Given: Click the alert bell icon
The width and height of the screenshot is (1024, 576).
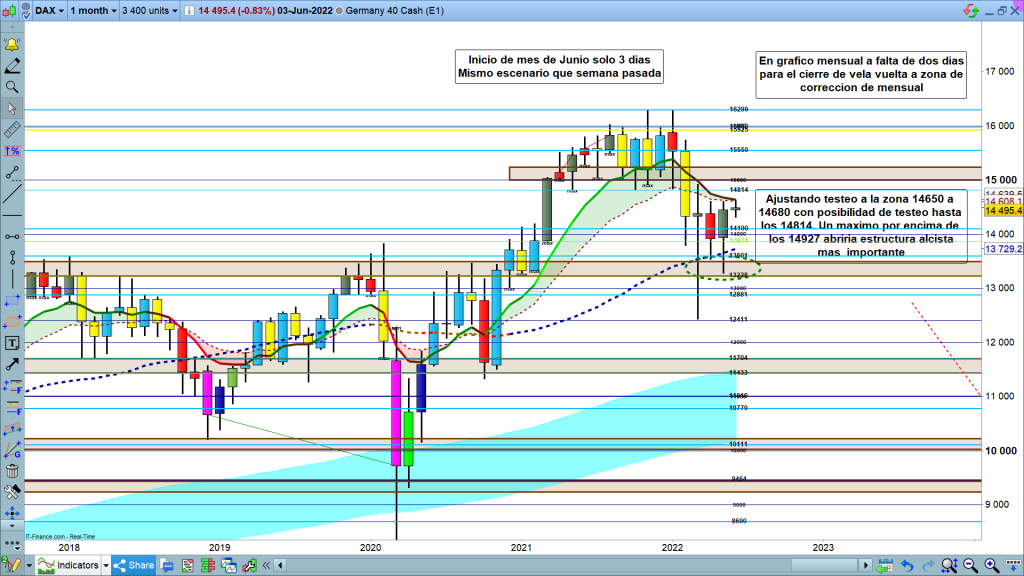Looking at the screenshot, I should (x=12, y=46).
